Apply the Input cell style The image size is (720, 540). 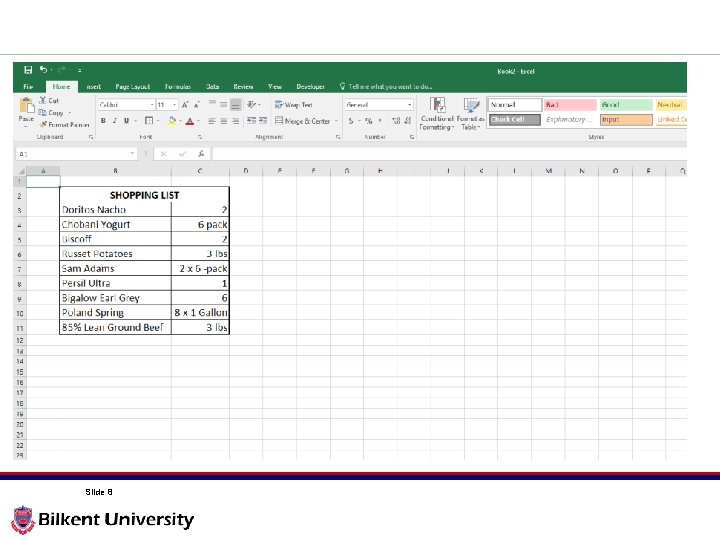click(625, 119)
